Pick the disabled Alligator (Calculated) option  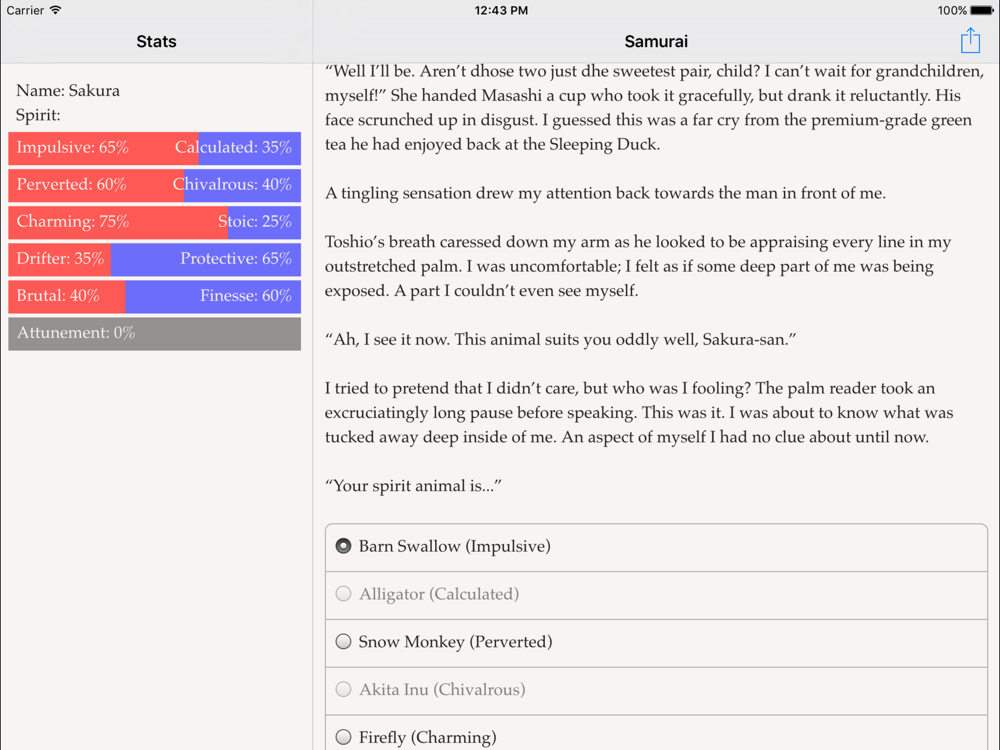[x=656, y=595]
